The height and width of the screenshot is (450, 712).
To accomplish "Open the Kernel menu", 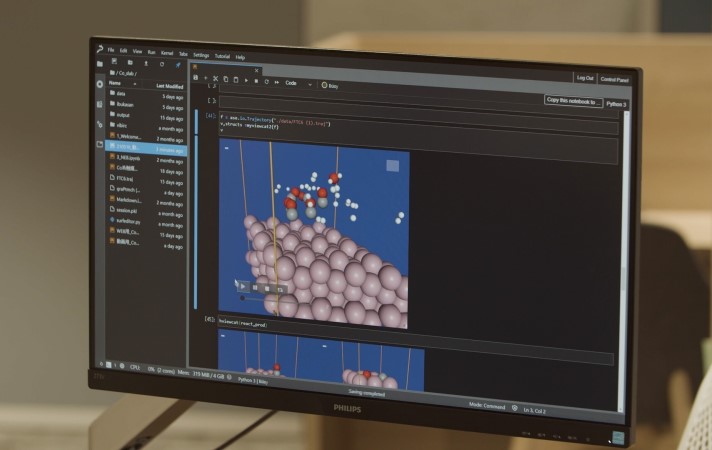I will pos(167,52).
